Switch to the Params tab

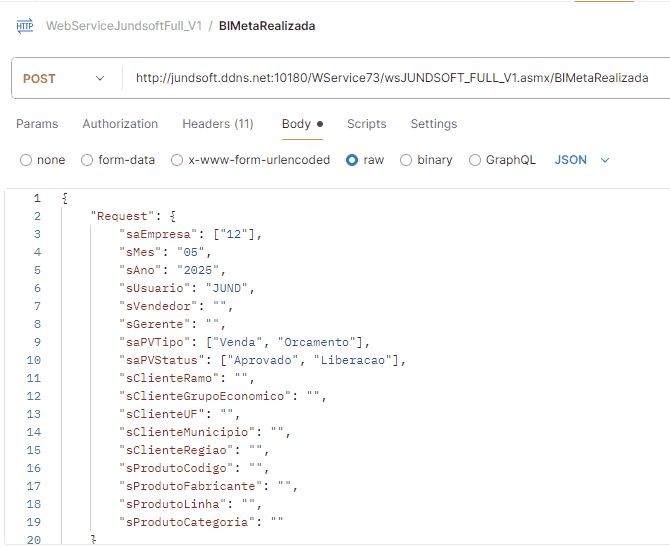click(37, 124)
